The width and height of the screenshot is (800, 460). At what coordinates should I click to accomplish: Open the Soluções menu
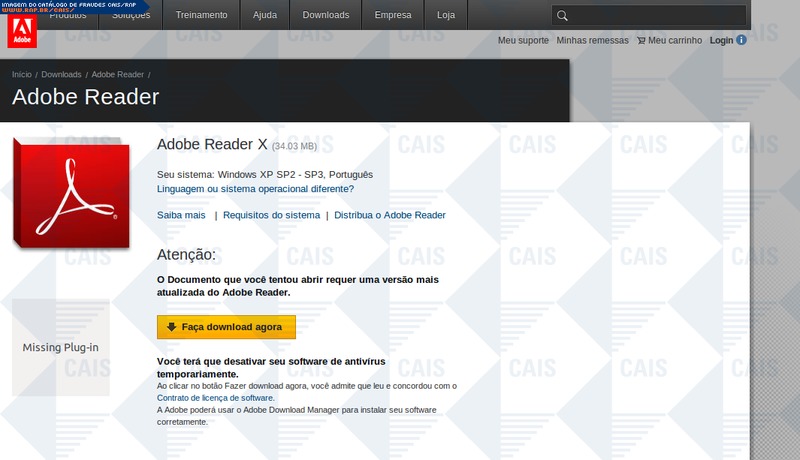click(x=131, y=15)
